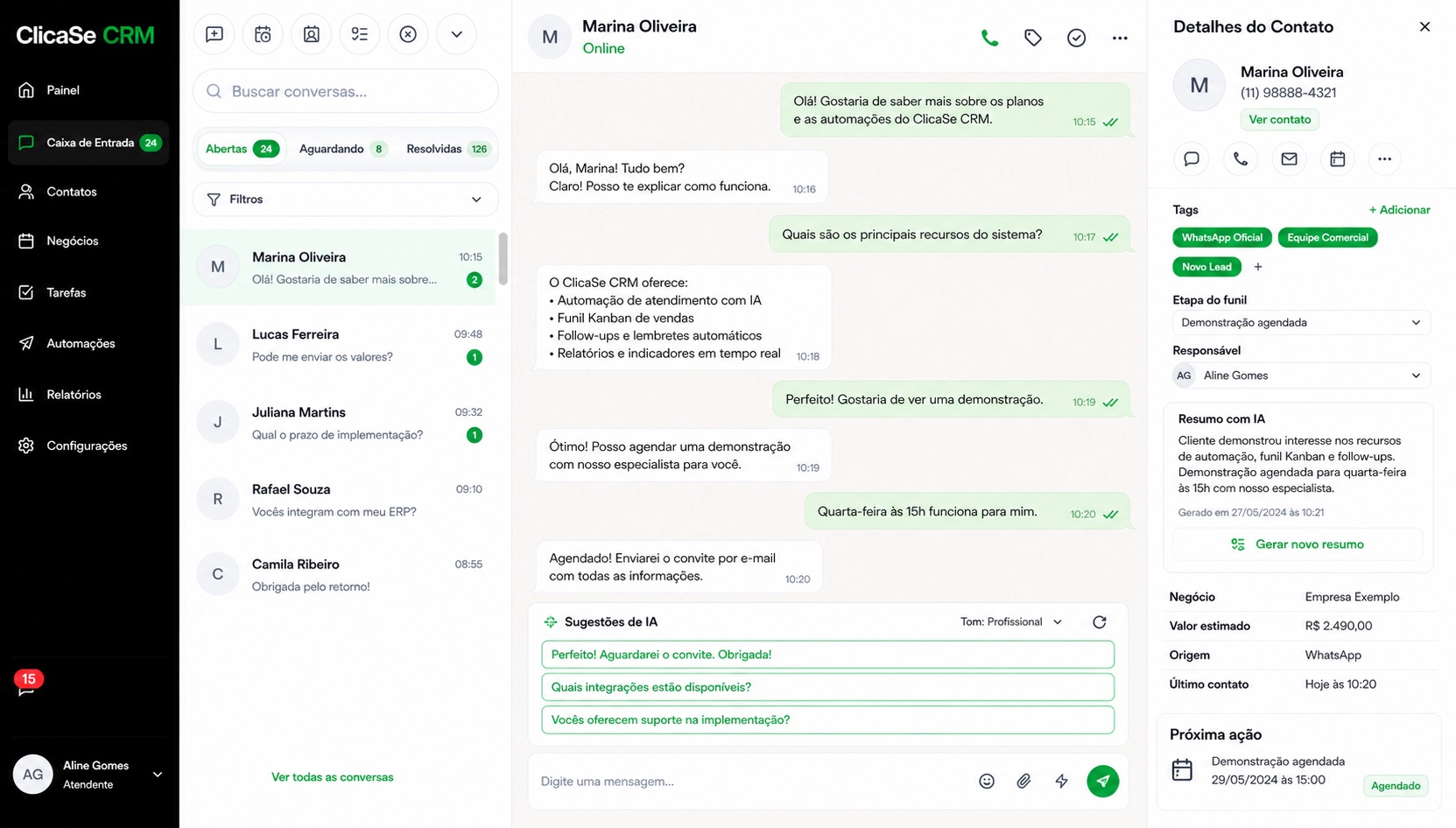Attach a file with the paperclip icon
Viewport: 1456px width, 828px height.
tap(1023, 782)
